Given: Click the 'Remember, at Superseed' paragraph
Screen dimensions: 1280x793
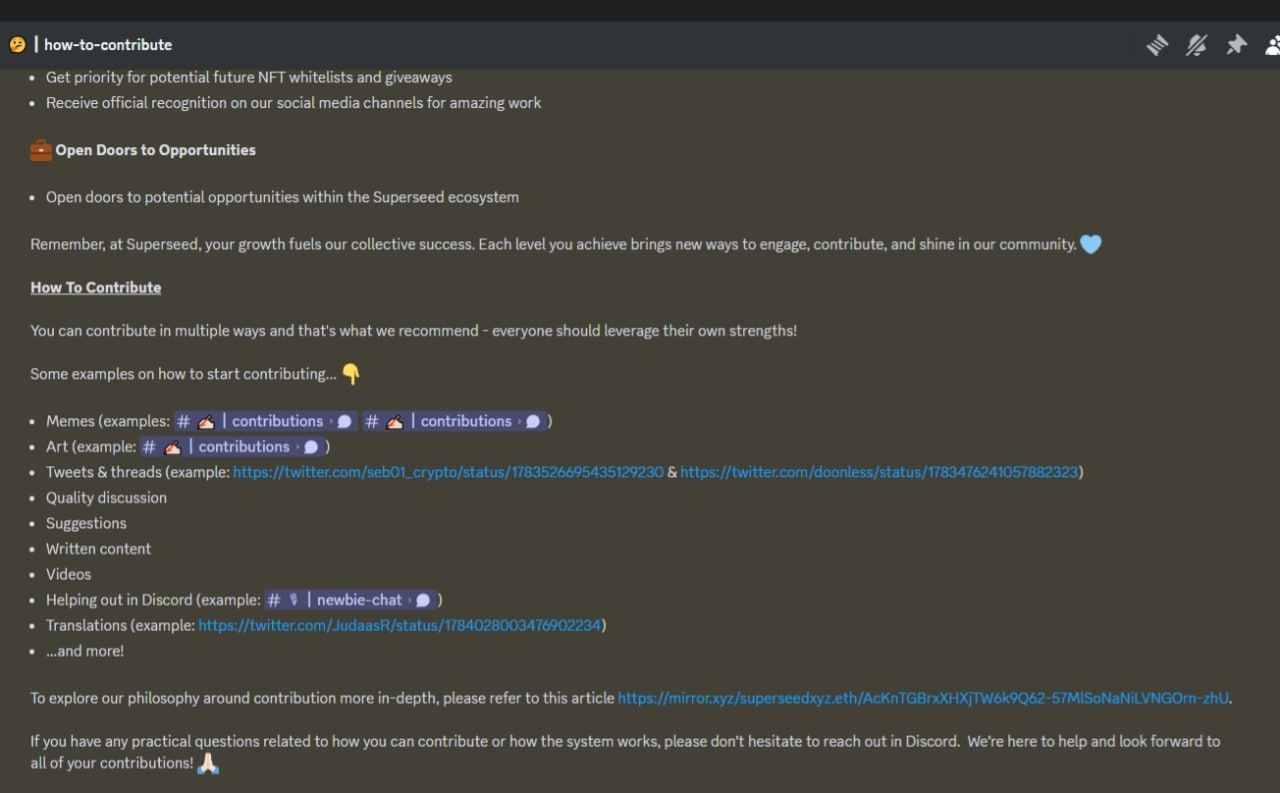Looking at the screenshot, I should point(553,244).
